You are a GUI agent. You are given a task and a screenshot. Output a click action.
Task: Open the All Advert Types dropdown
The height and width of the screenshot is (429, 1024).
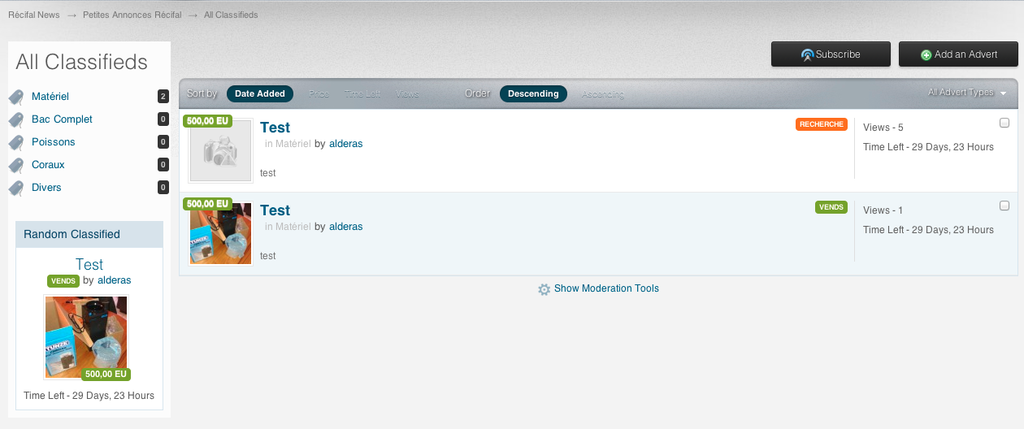click(966, 92)
